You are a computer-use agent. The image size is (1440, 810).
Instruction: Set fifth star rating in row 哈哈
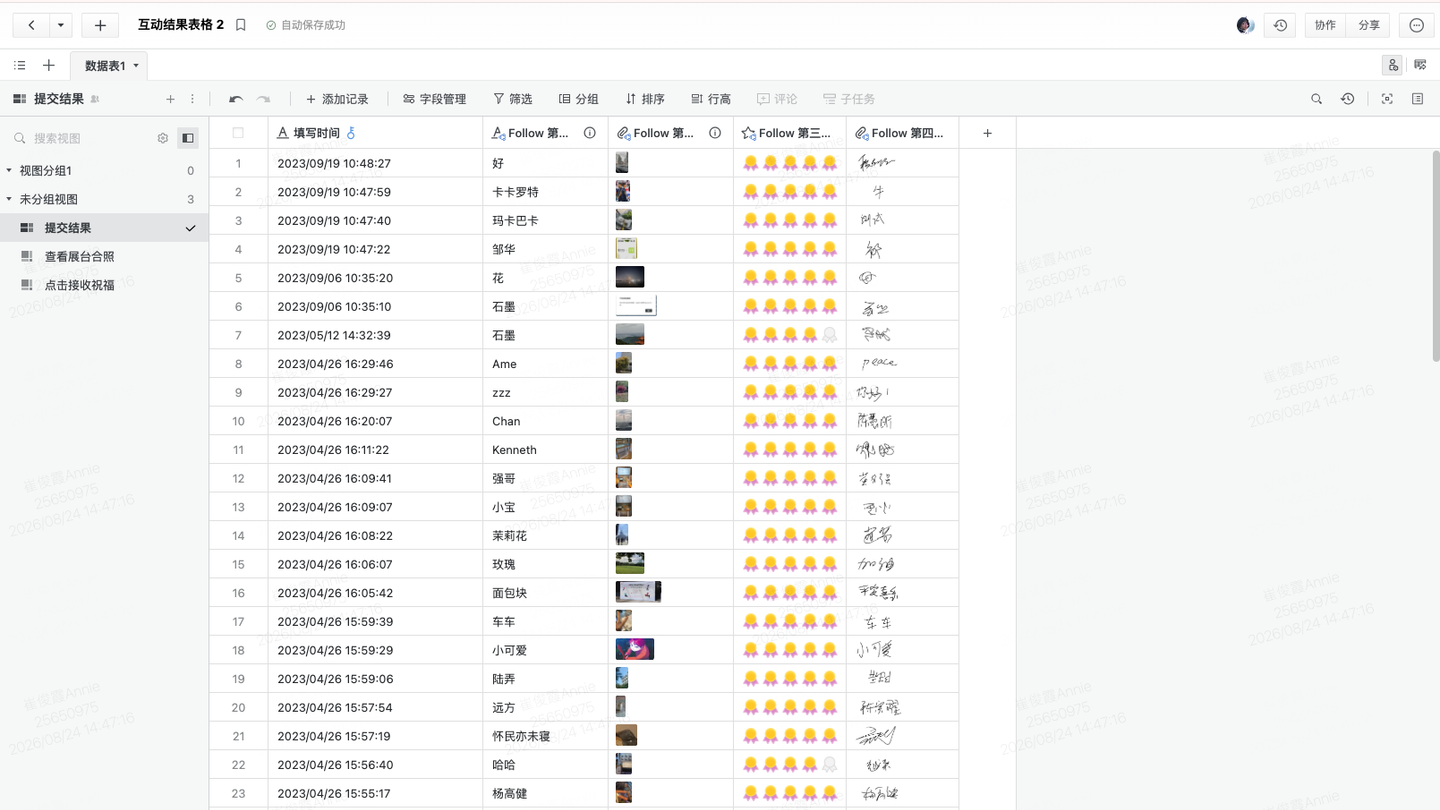[x=829, y=765]
